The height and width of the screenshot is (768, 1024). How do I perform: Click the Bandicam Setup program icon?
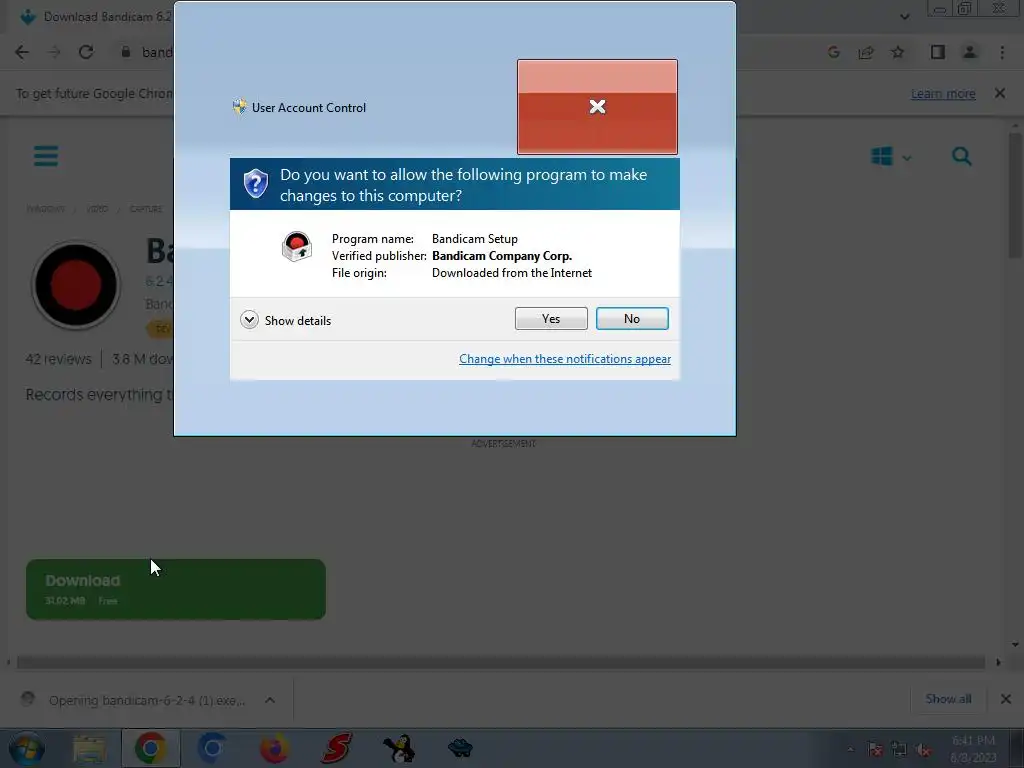[x=296, y=247]
